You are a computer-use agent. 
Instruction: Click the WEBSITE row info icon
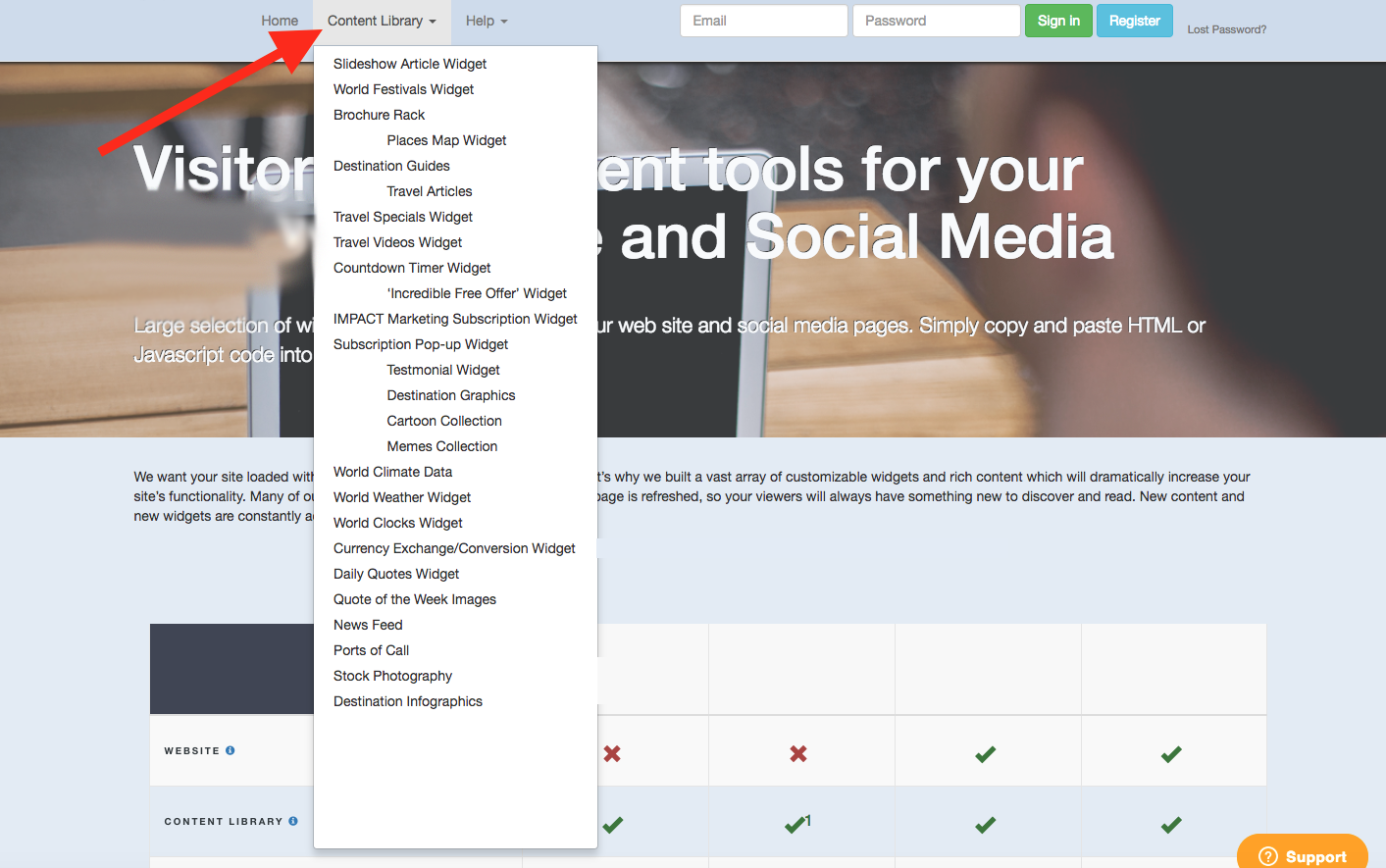[x=231, y=750]
